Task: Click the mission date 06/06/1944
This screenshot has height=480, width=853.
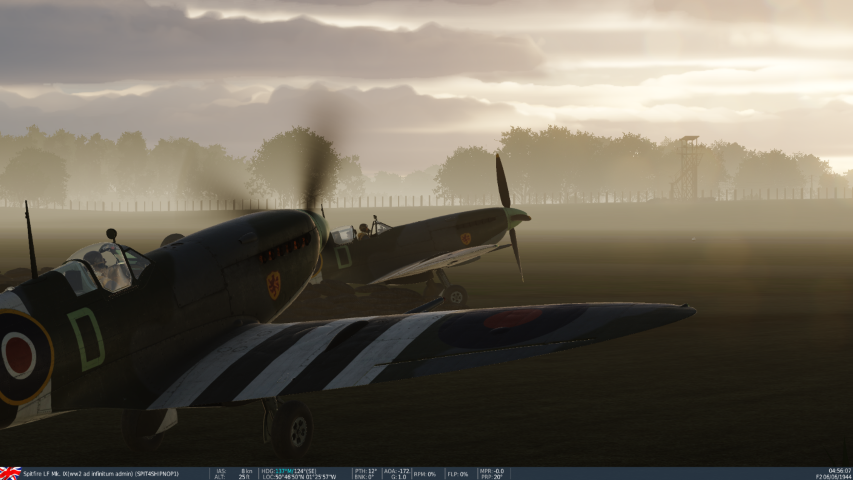Action: click(x=837, y=476)
